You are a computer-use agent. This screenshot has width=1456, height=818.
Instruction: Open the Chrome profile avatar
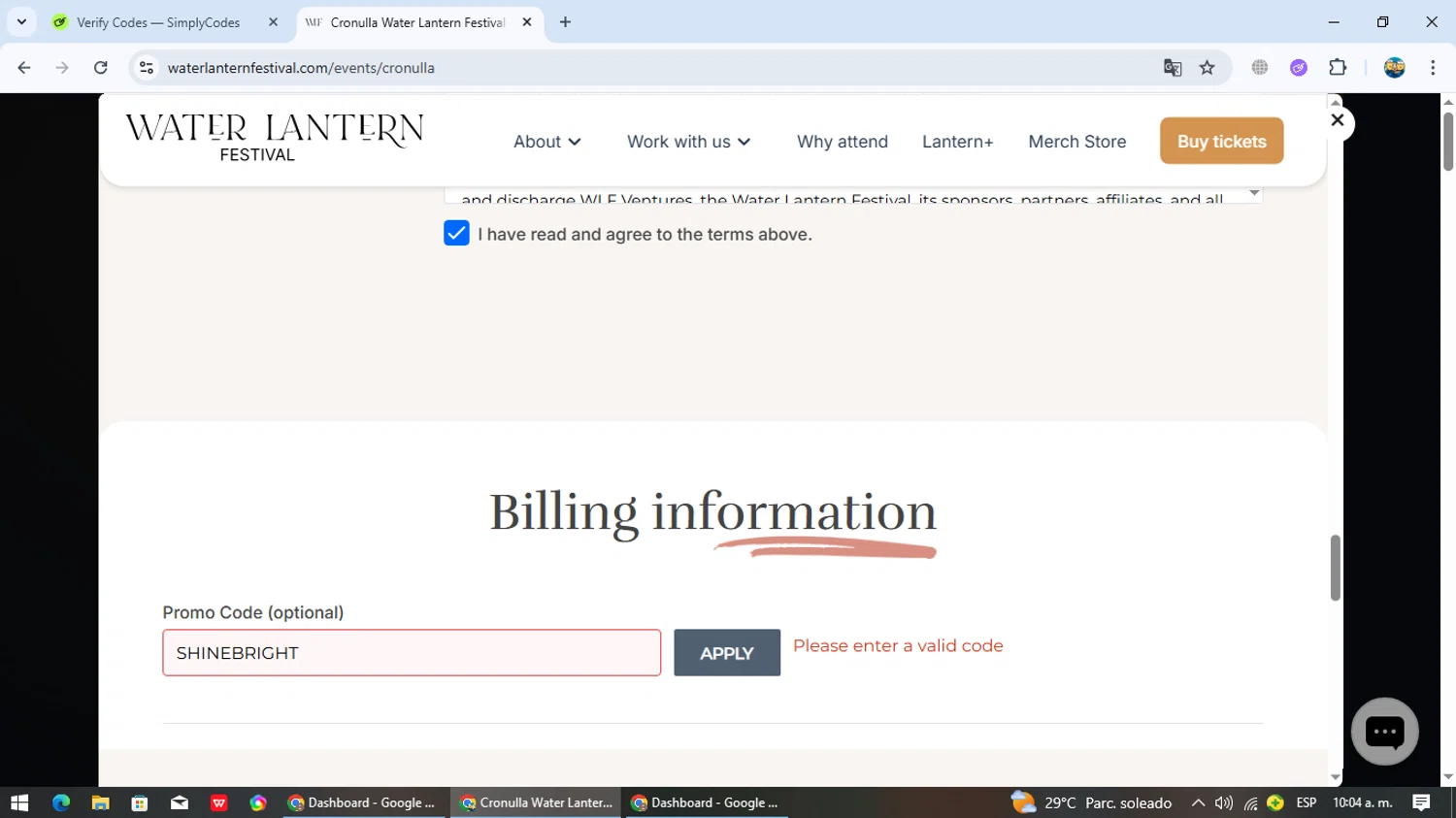1395,68
